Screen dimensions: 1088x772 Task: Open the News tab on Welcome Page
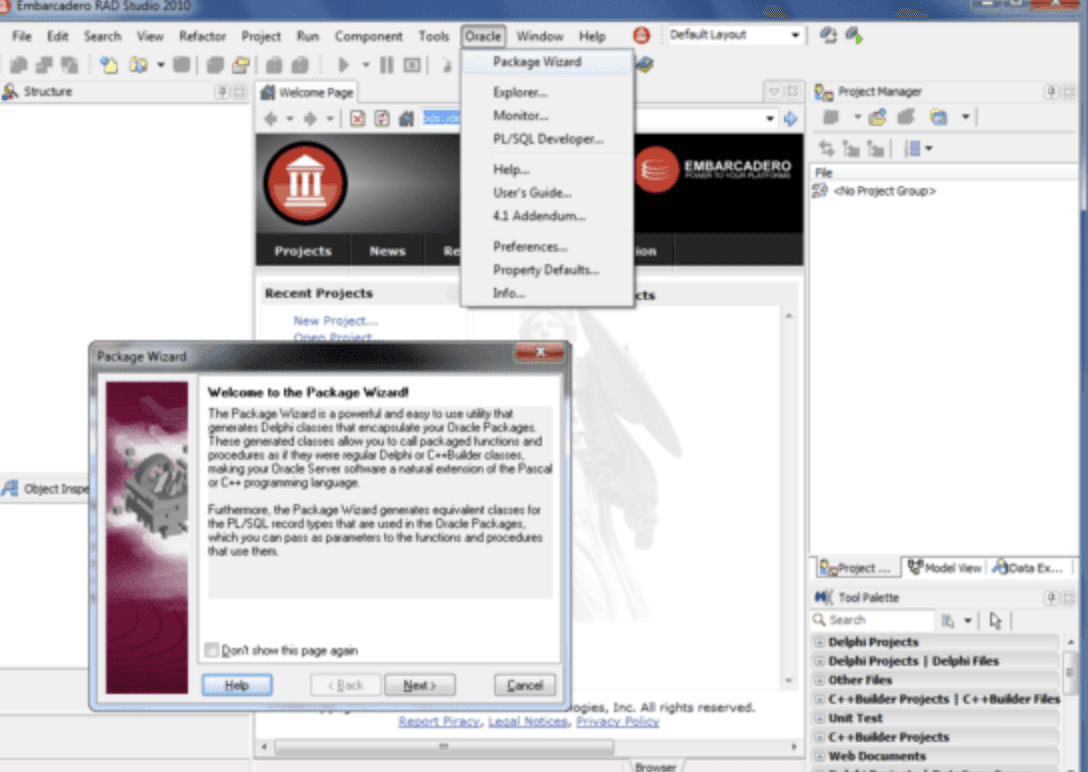point(387,251)
